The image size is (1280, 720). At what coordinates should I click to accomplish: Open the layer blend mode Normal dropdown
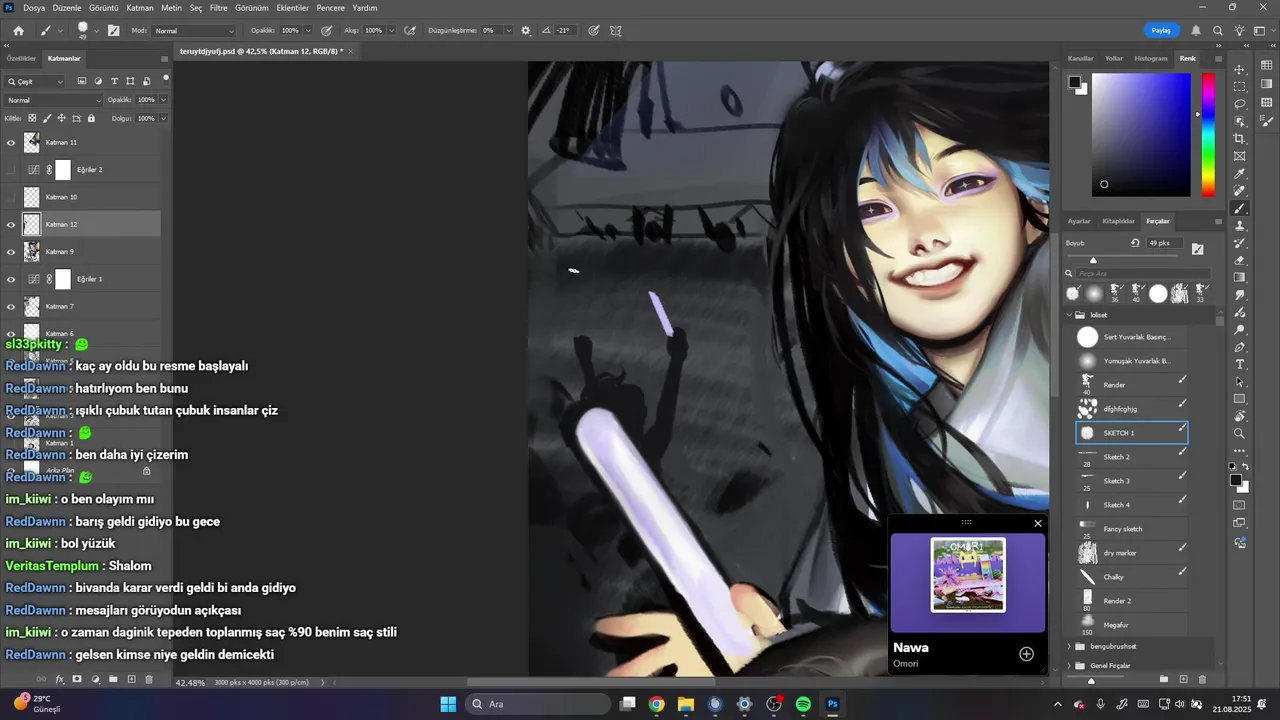pos(54,100)
